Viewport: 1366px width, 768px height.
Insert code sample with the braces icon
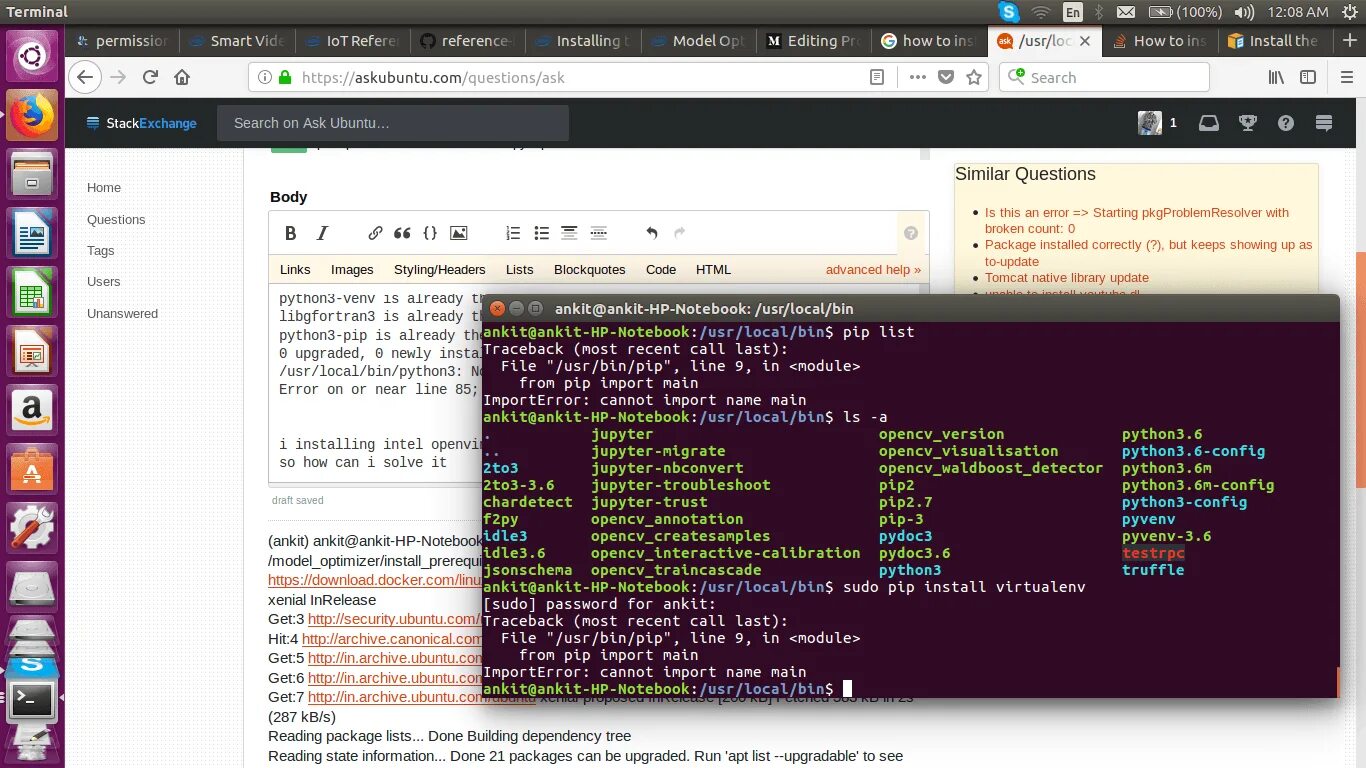click(430, 233)
